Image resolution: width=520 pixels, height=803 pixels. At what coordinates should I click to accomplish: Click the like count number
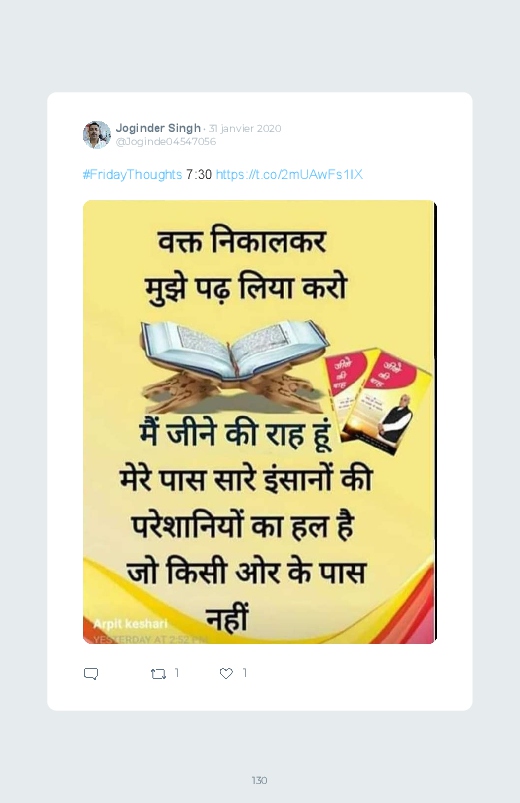pyautogui.click(x=245, y=672)
